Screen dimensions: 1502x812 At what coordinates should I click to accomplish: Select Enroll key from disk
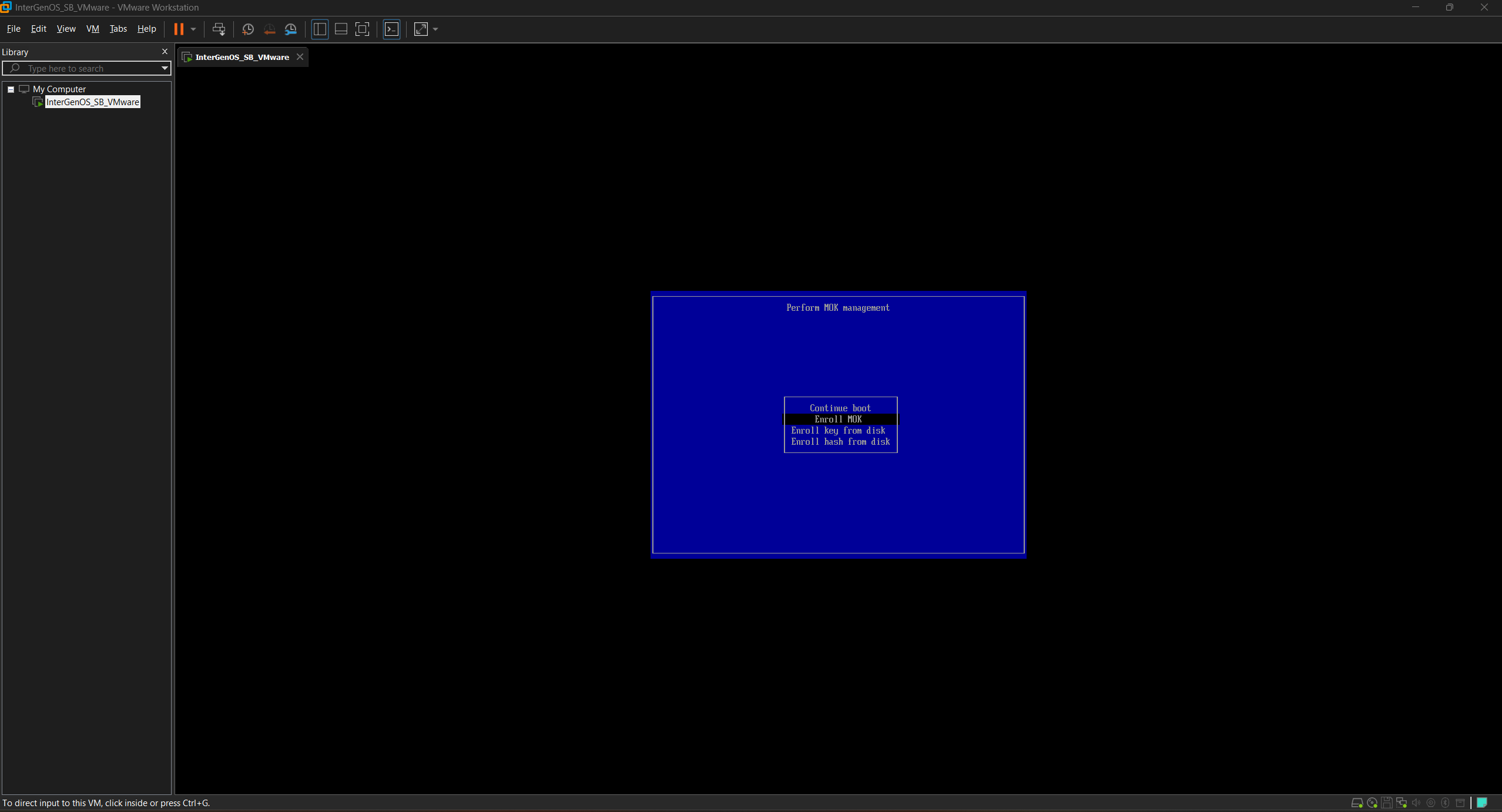pos(839,430)
